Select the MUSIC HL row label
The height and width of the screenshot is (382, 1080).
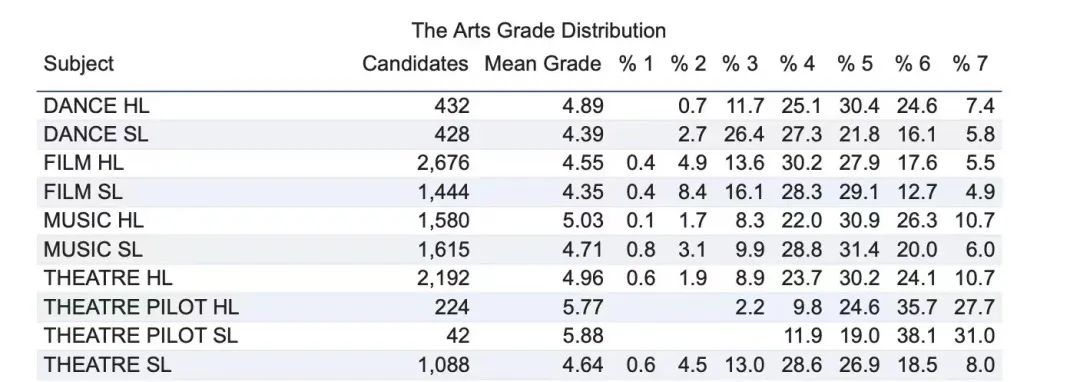point(94,220)
